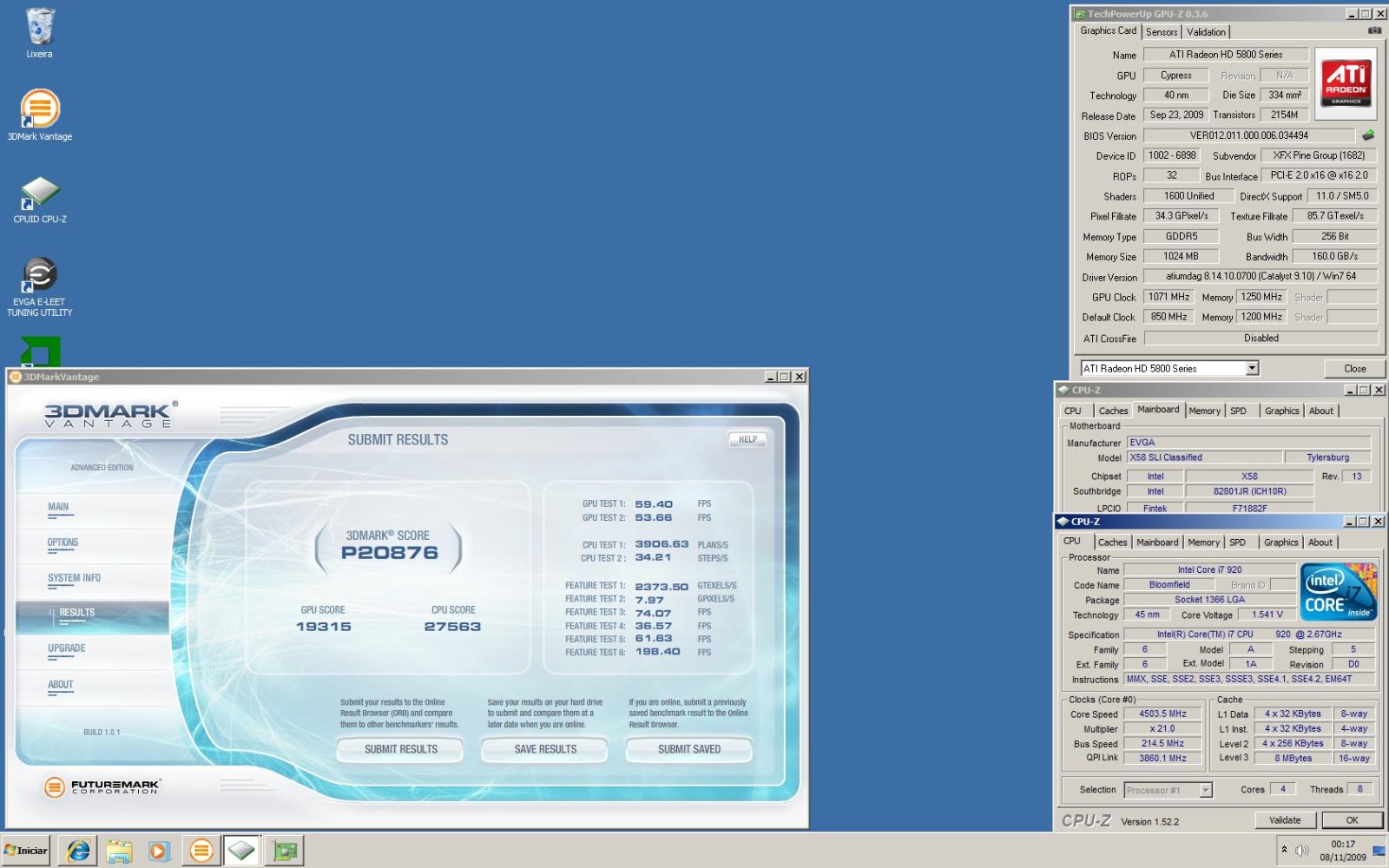Screen dimensions: 1389x868
Task: Select GPU-Z Graphics Card tab
Action: click(x=1108, y=30)
